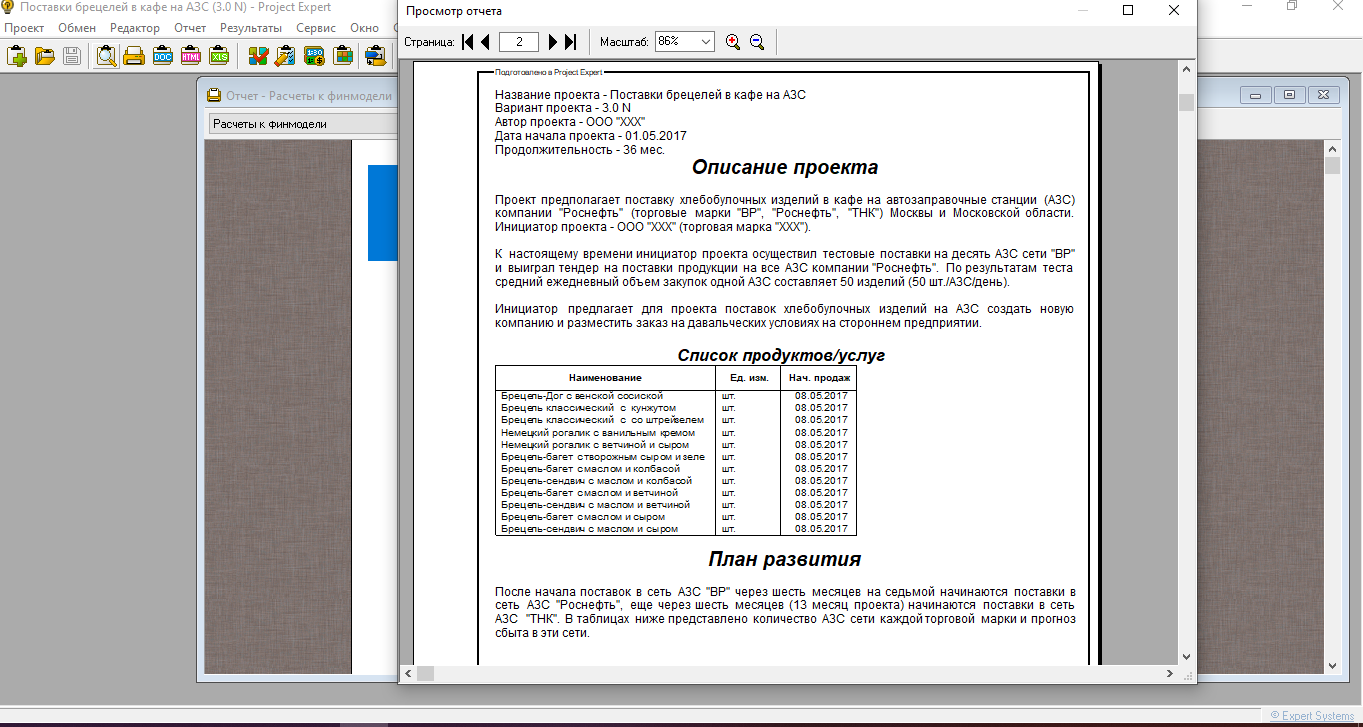Screen dimensions: 1363x727
Task: Open the Проект menu
Action: point(25,28)
